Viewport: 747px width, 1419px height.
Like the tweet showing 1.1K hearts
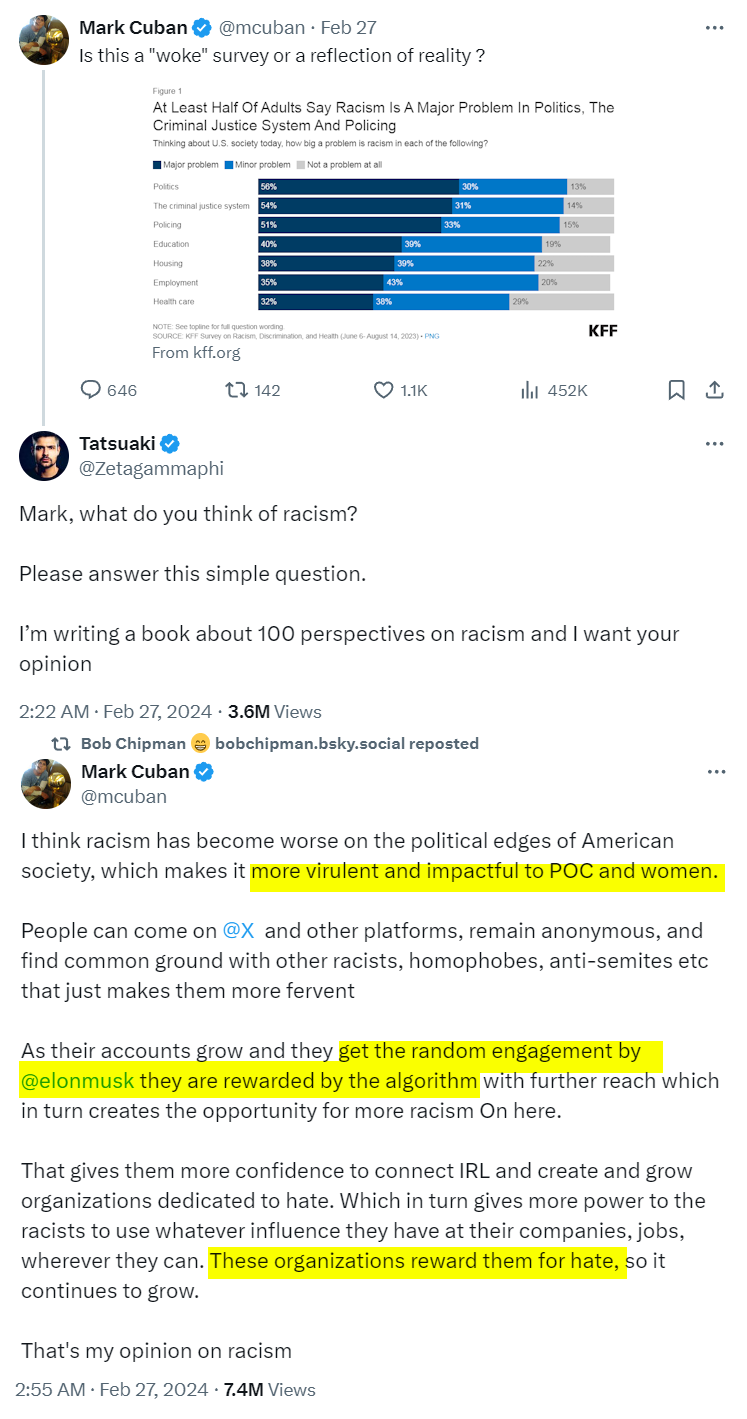click(x=384, y=390)
